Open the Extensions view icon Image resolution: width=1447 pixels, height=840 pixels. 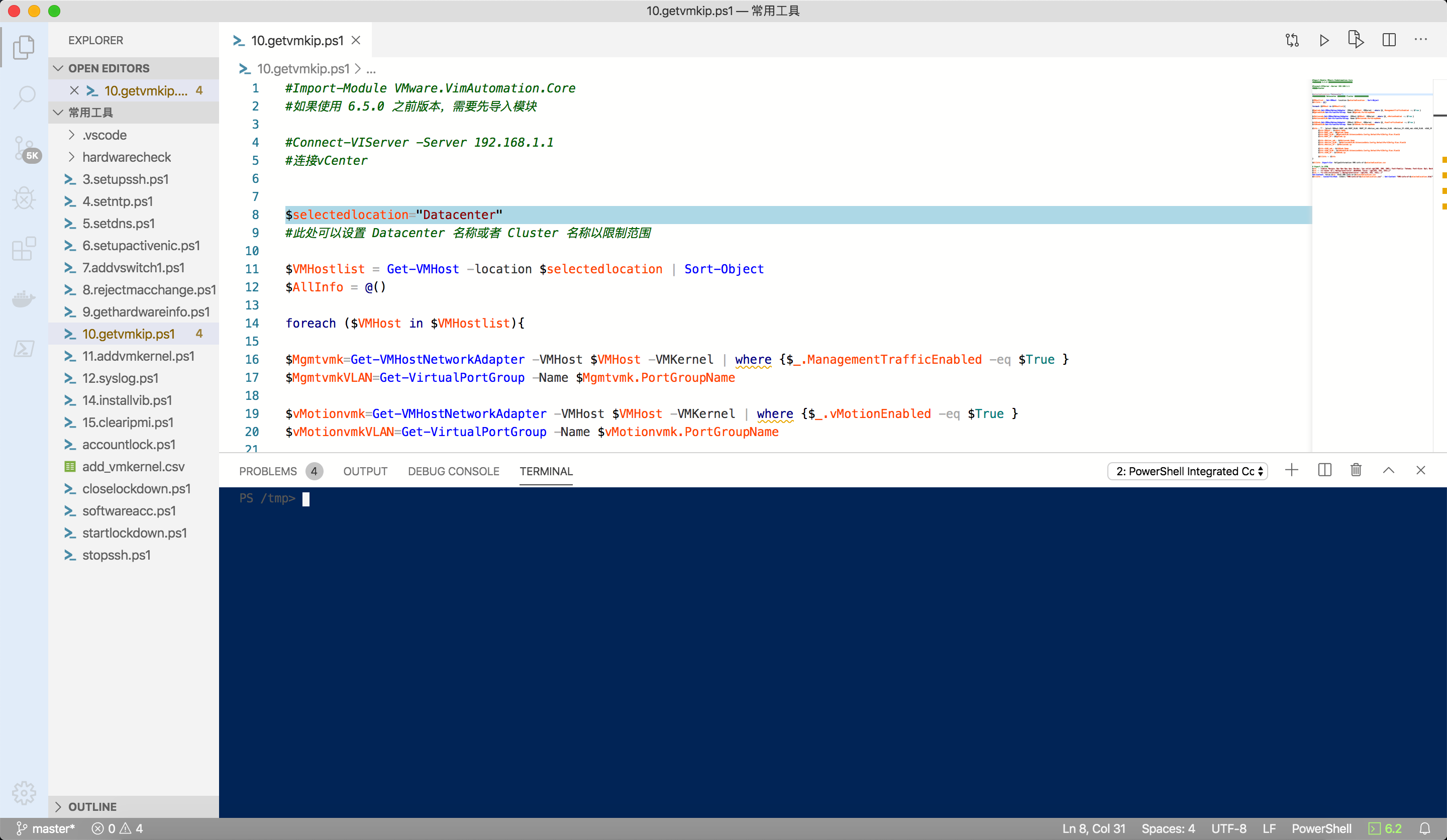[24, 249]
